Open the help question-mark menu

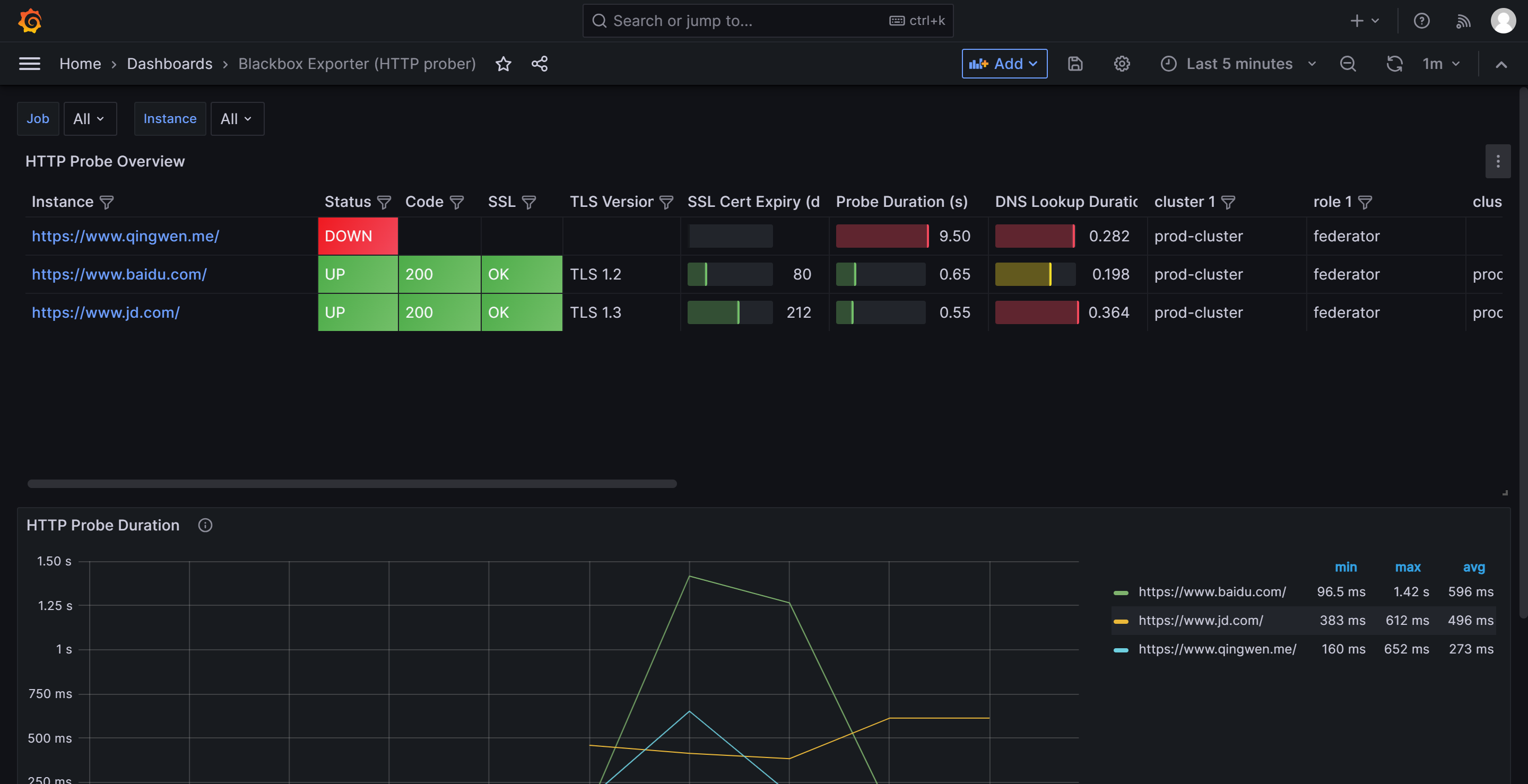pos(1421,21)
